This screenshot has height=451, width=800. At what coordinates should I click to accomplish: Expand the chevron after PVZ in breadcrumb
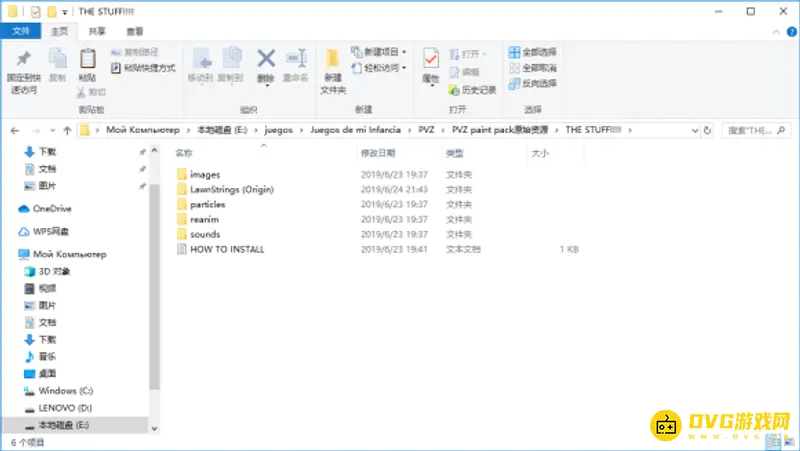pos(442,131)
